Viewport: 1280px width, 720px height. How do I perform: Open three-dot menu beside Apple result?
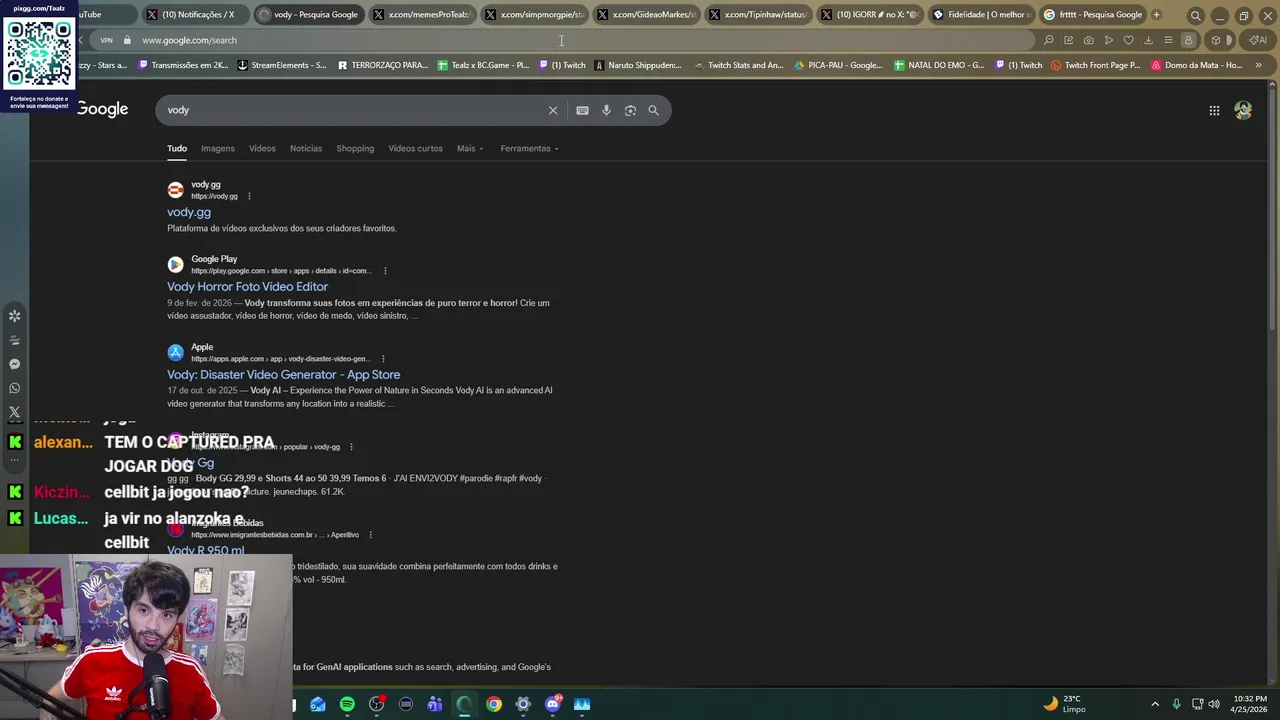click(x=383, y=359)
